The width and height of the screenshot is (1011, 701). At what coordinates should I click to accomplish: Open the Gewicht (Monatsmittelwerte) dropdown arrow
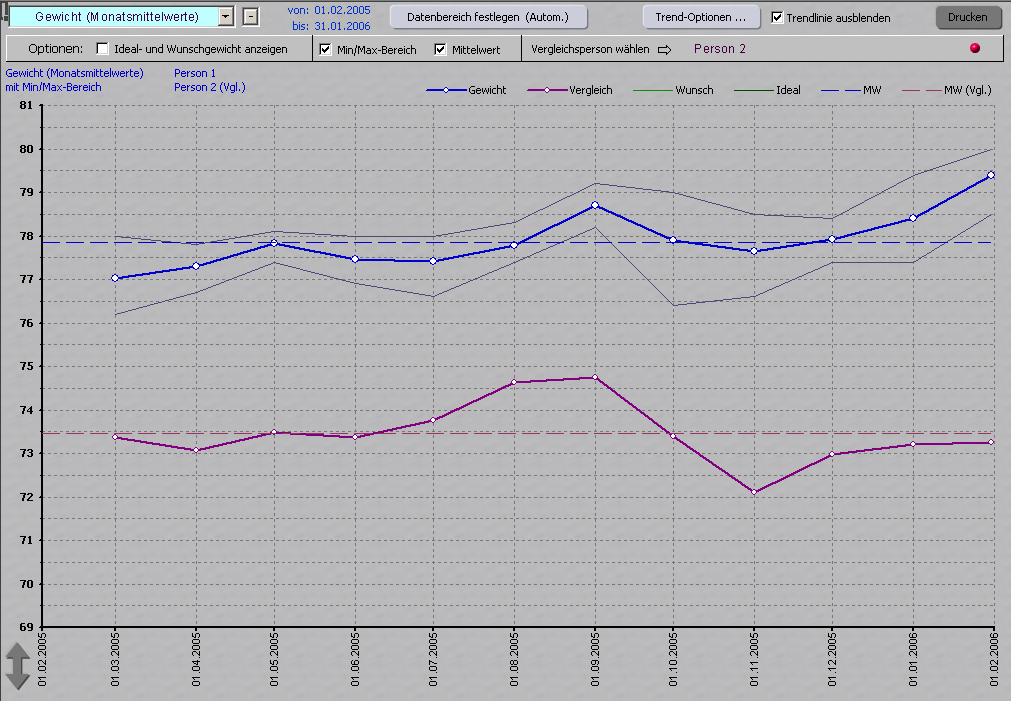point(226,17)
